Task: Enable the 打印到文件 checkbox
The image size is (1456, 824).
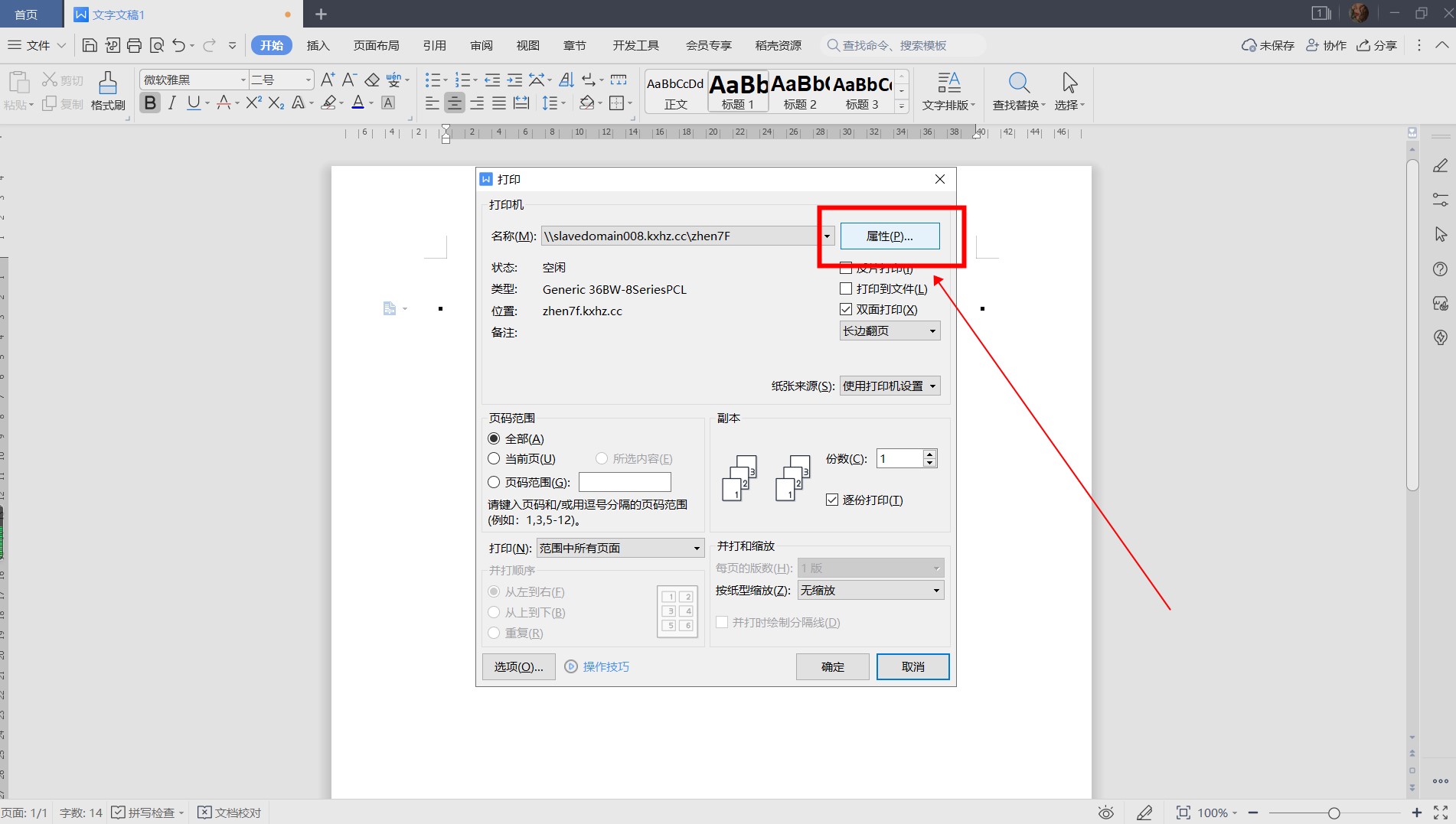Action: pos(846,289)
